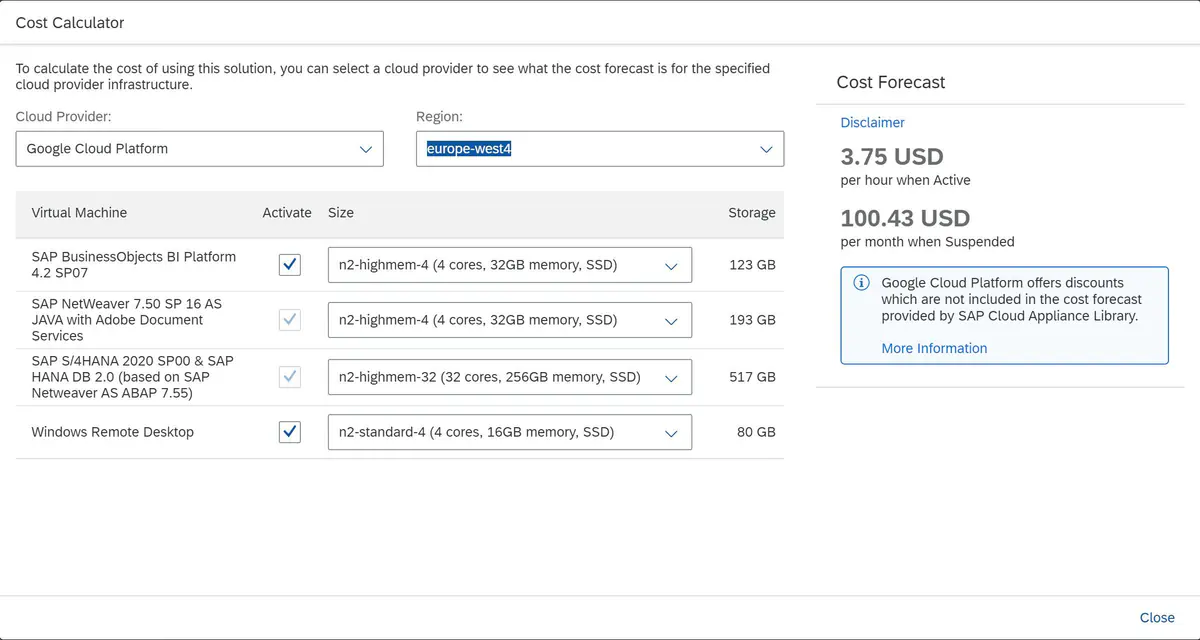Image resolution: width=1200 pixels, height=640 pixels.
Task: Toggle SAP BusinessObjects BI Platform activate checkbox
Action: click(290, 265)
